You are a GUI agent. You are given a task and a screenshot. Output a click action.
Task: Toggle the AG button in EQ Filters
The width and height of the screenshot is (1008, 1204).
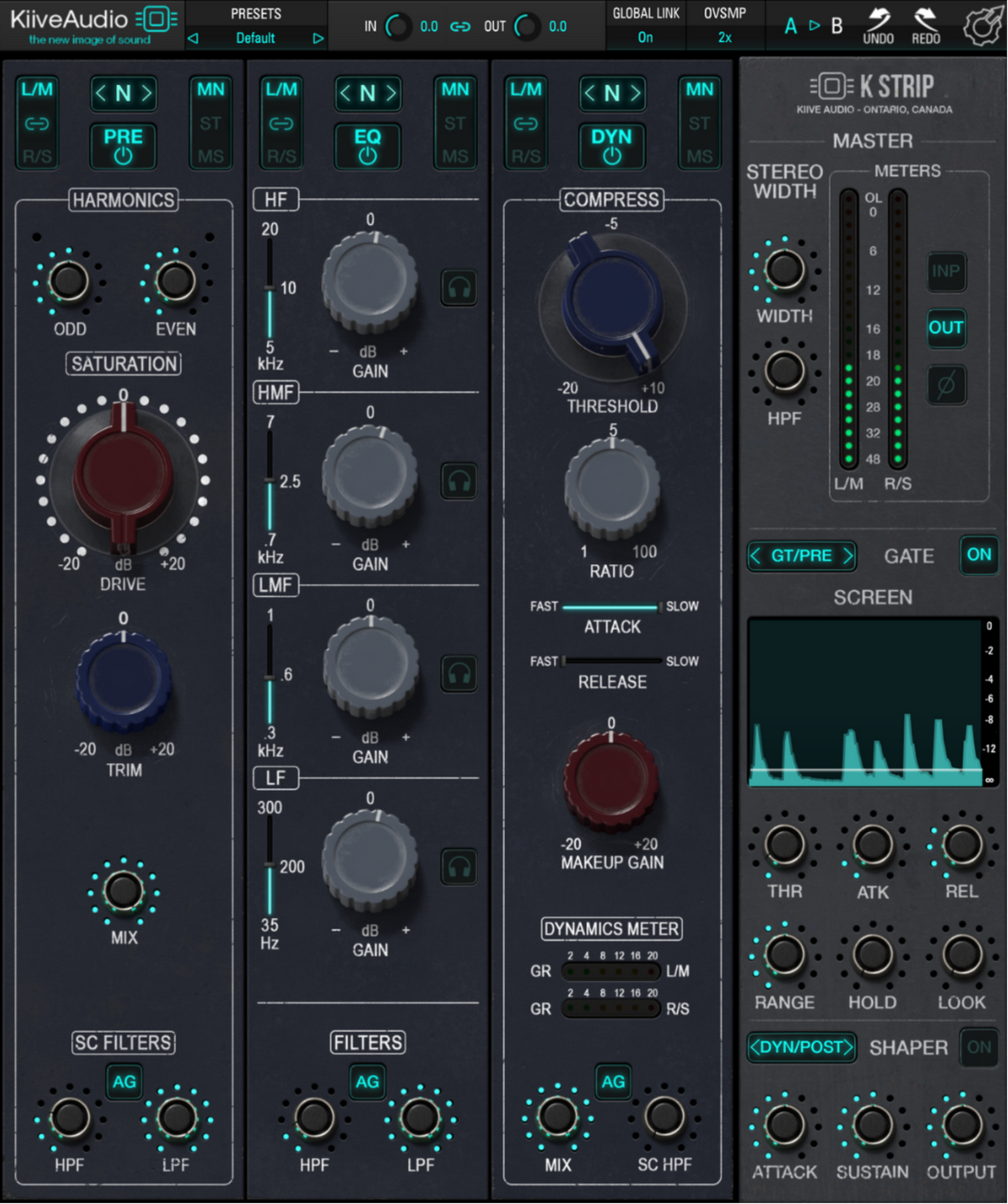367,1081
